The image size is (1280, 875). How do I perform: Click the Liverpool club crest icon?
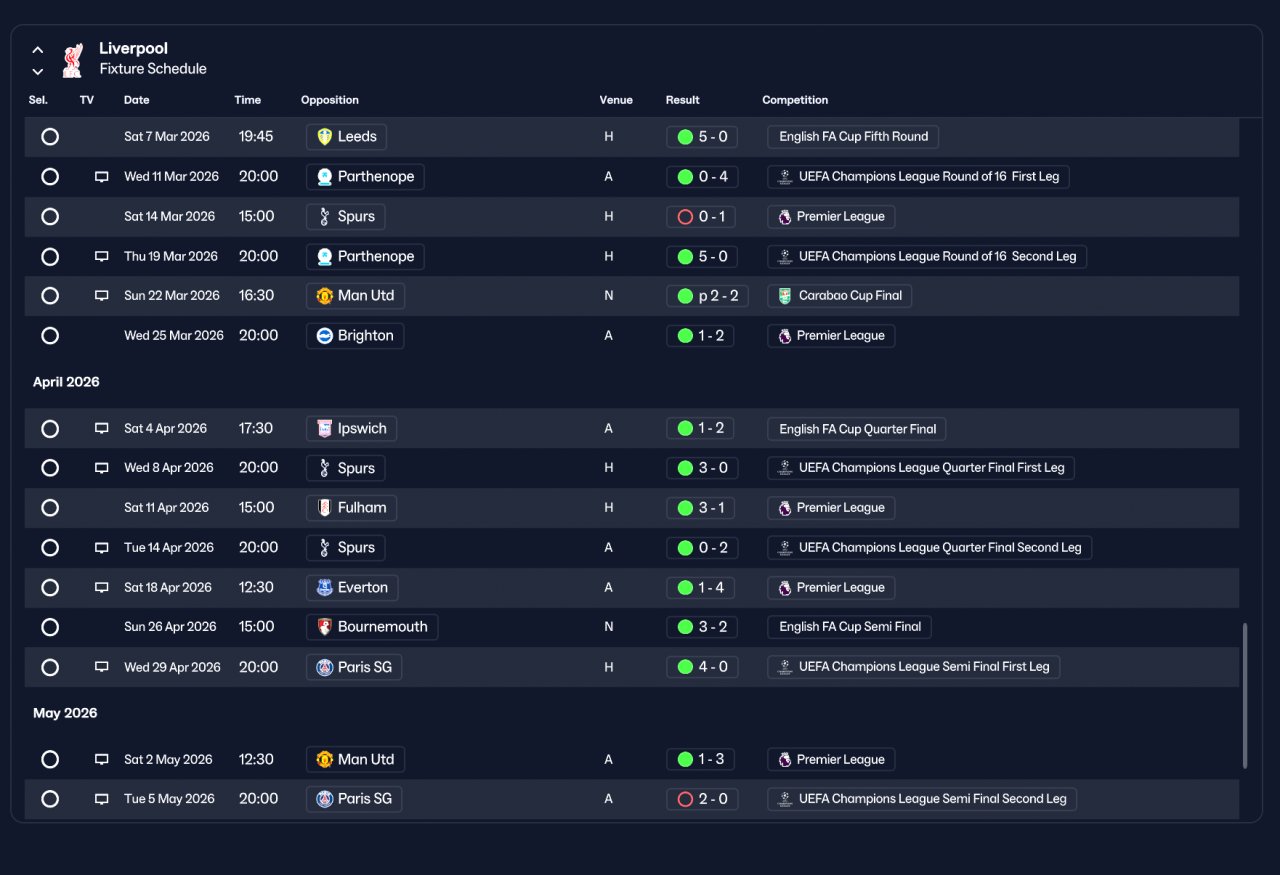point(72,59)
